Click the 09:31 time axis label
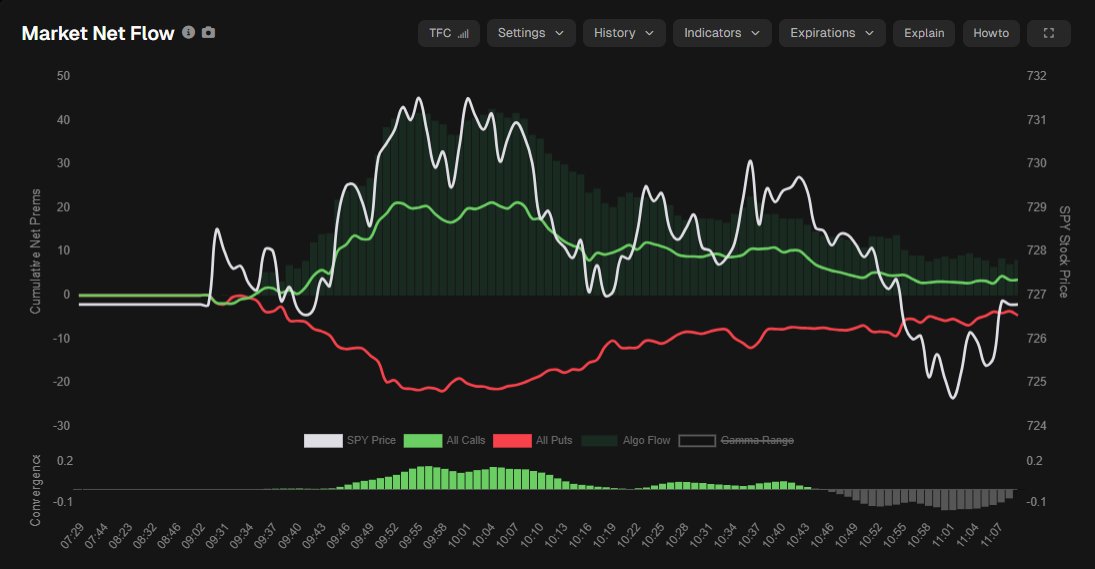The height and width of the screenshot is (569, 1095). click(x=217, y=536)
